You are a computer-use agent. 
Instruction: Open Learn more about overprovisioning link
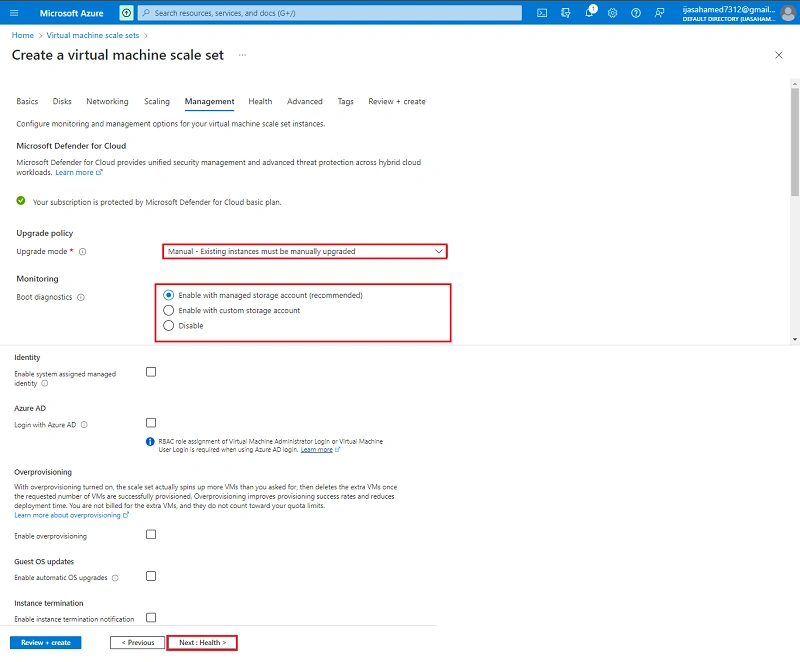click(71, 515)
